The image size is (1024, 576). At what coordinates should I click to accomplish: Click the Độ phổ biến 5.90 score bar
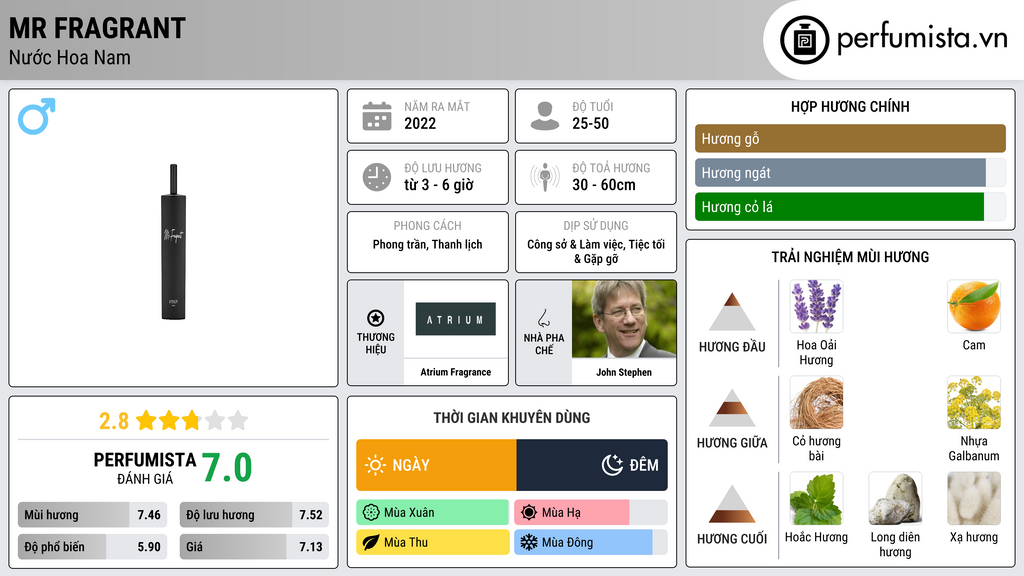point(92,547)
